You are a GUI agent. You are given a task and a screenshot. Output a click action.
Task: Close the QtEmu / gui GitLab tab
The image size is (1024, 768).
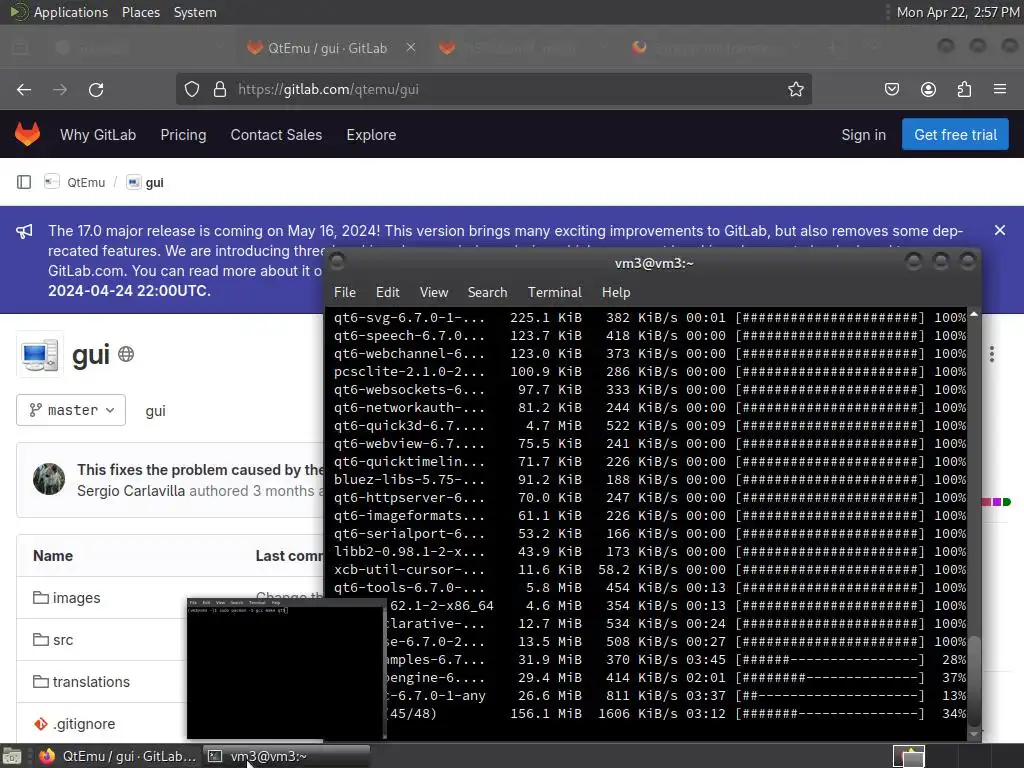coord(411,47)
